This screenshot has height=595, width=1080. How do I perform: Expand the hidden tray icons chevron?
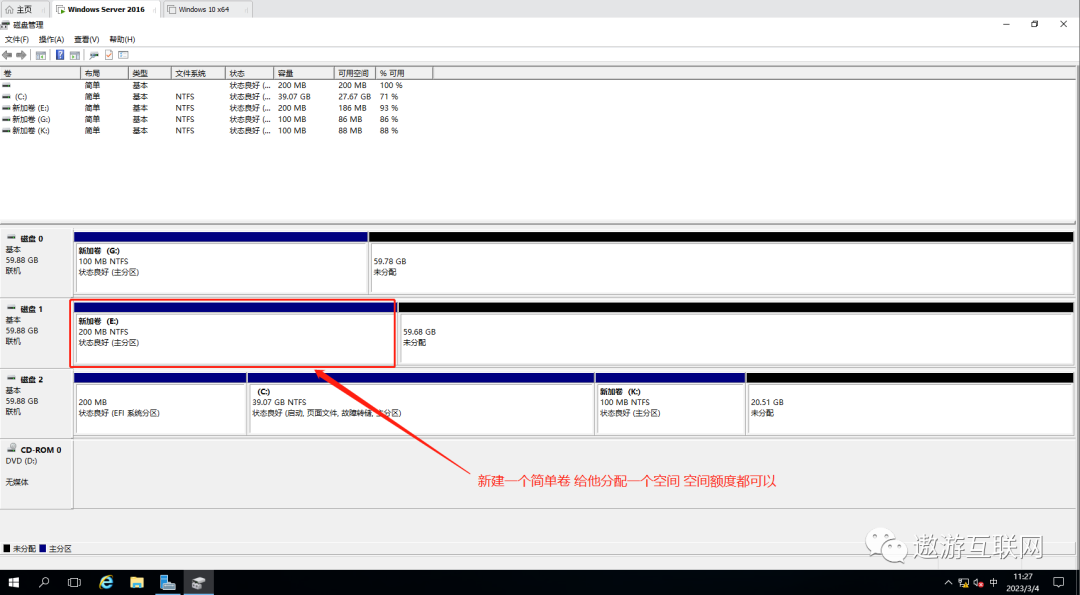pyautogui.click(x=948, y=583)
